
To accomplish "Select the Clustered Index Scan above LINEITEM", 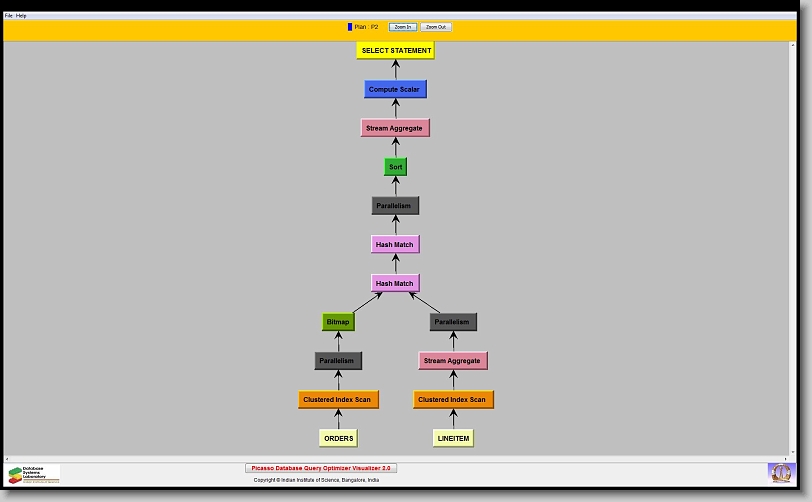I will pyautogui.click(x=453, y=400).
